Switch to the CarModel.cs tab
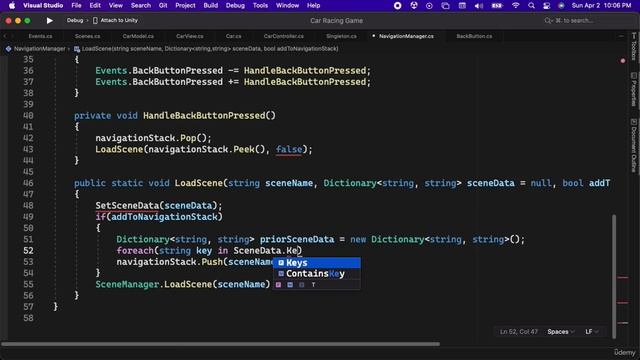Screen dimensions: 640x360 point(138,36)
